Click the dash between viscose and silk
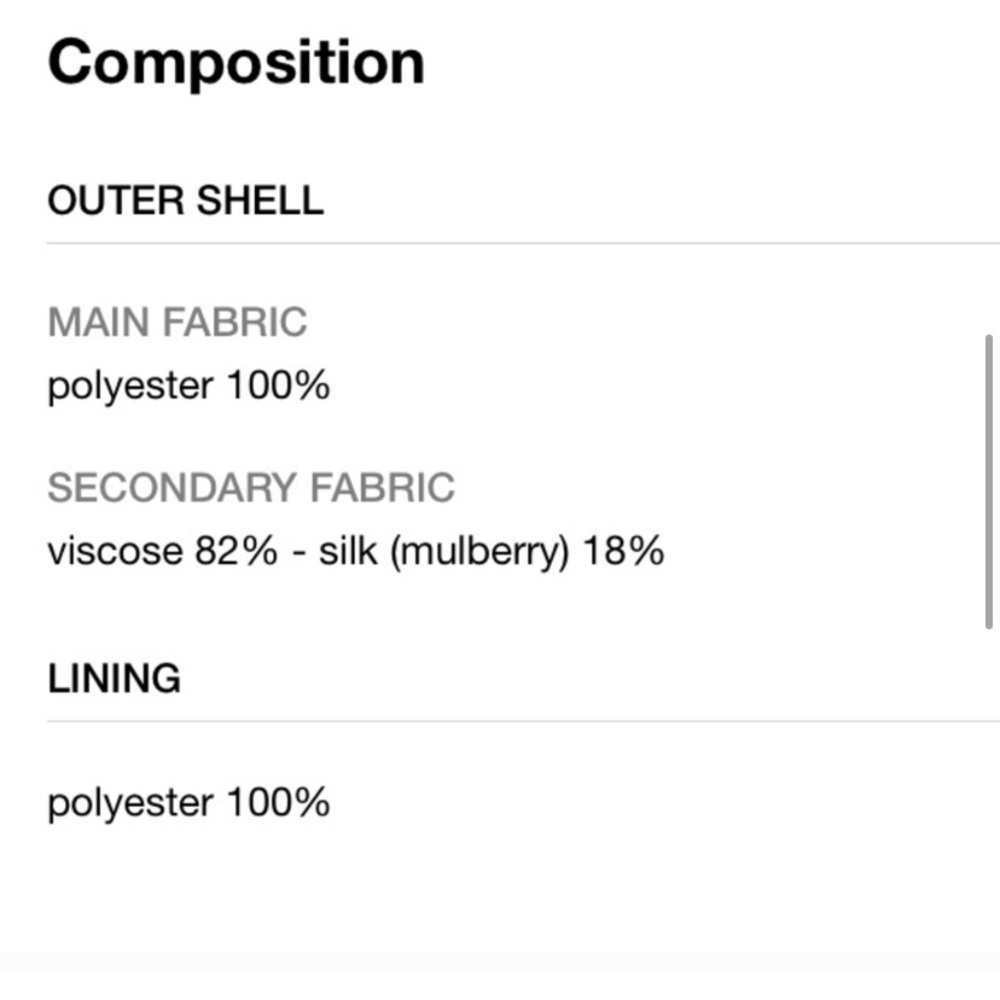Screen dimensions: 1000x1000 [298, 552]
